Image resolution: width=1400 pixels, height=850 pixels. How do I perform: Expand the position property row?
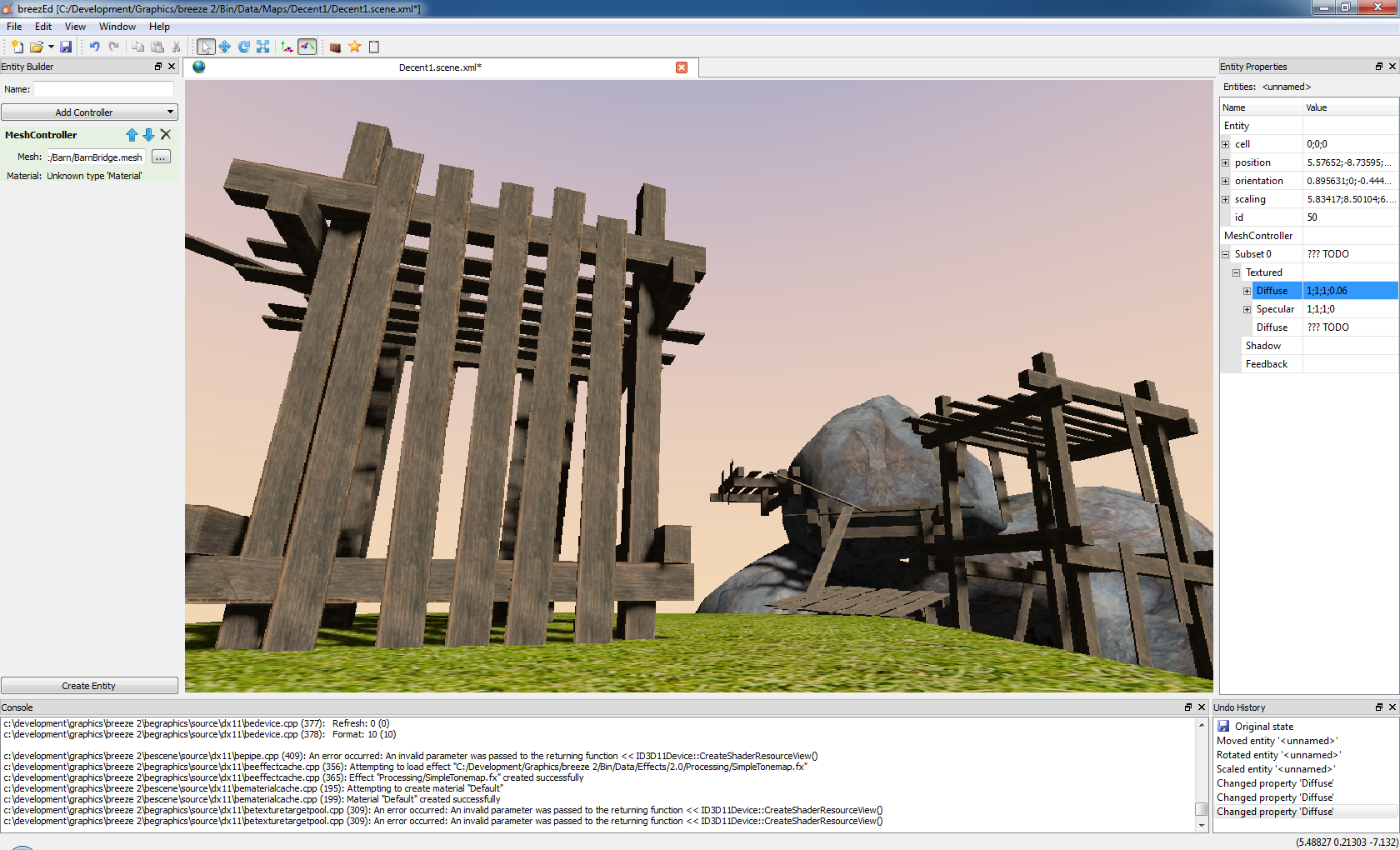[1226, 162]
